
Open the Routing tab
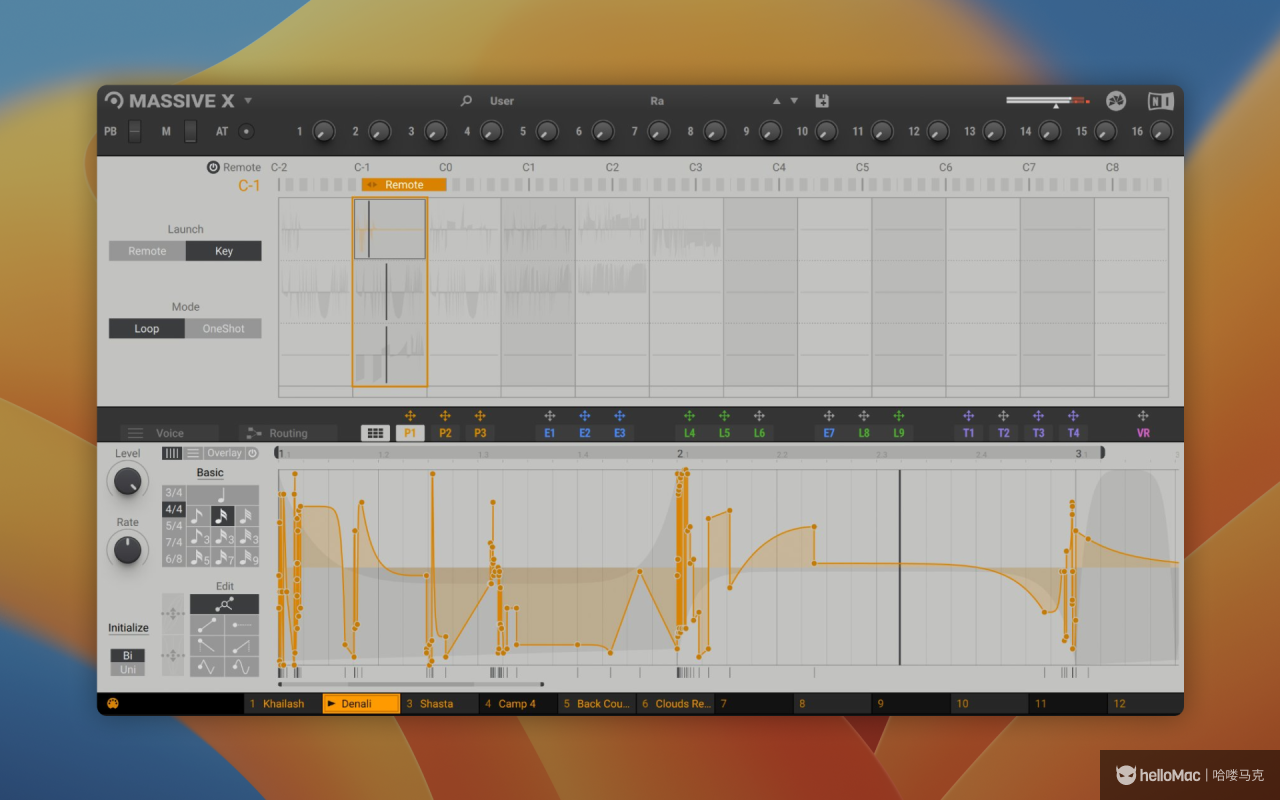(x=288, y=433)
